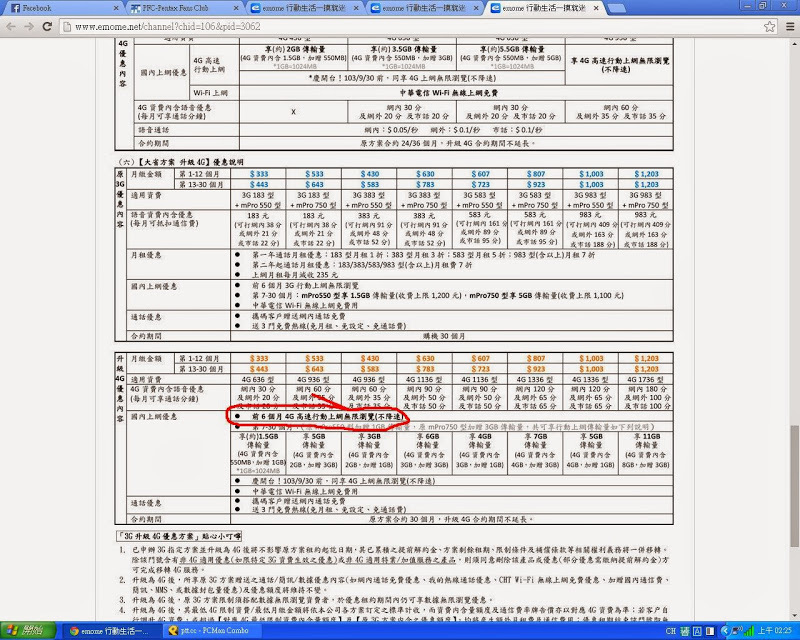Click the scrollbar up arrow

click(795, 43)
